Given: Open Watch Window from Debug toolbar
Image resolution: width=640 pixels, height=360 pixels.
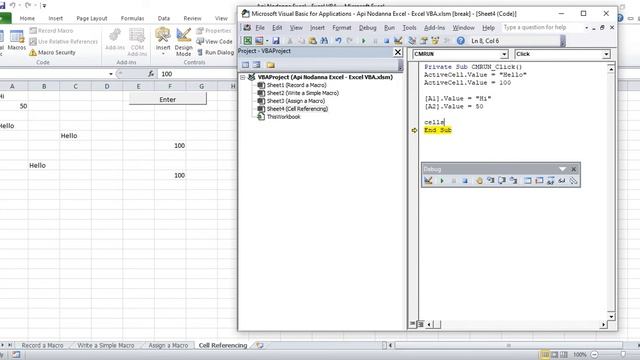Looking at the screenshot, I should click(x=550, y=180).
